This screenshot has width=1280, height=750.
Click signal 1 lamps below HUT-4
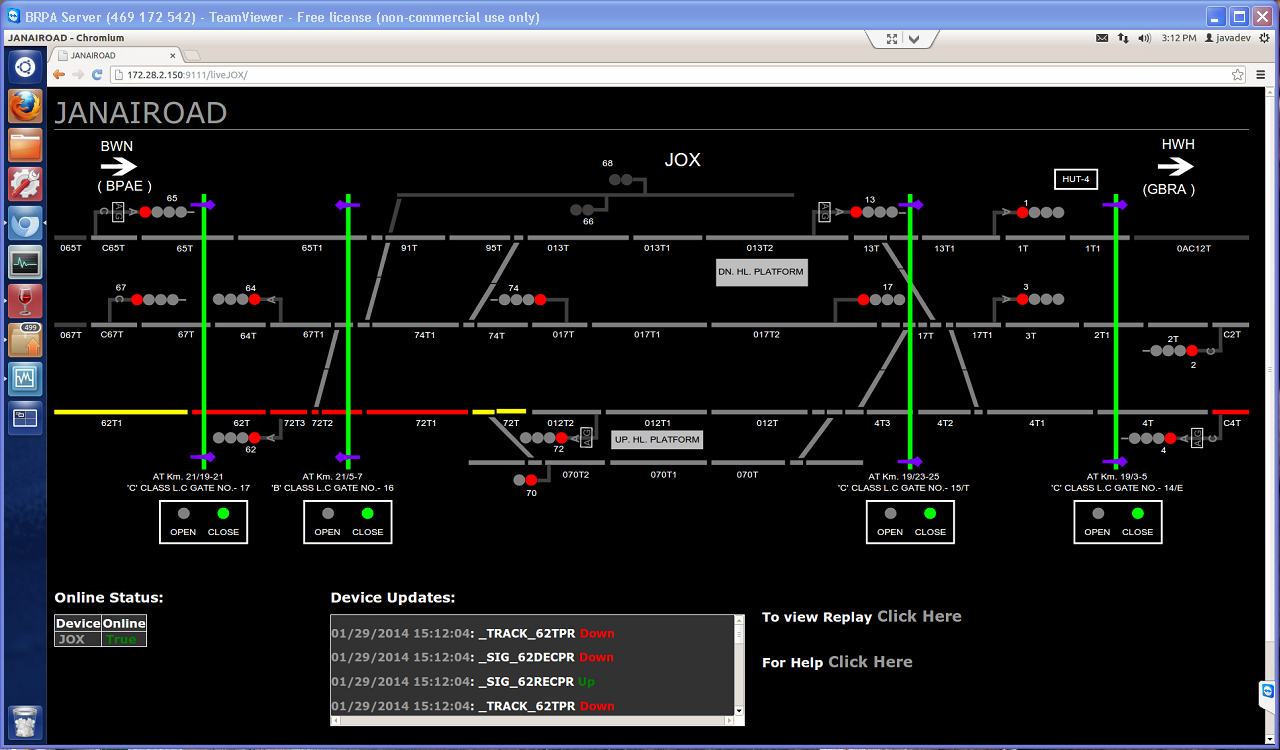[x=1040, y=212]
